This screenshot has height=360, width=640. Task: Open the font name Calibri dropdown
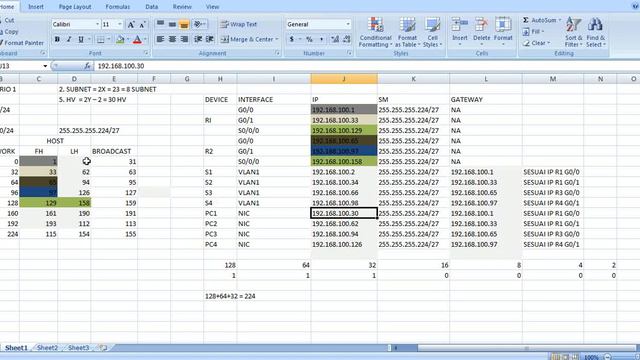pos(97,24)
